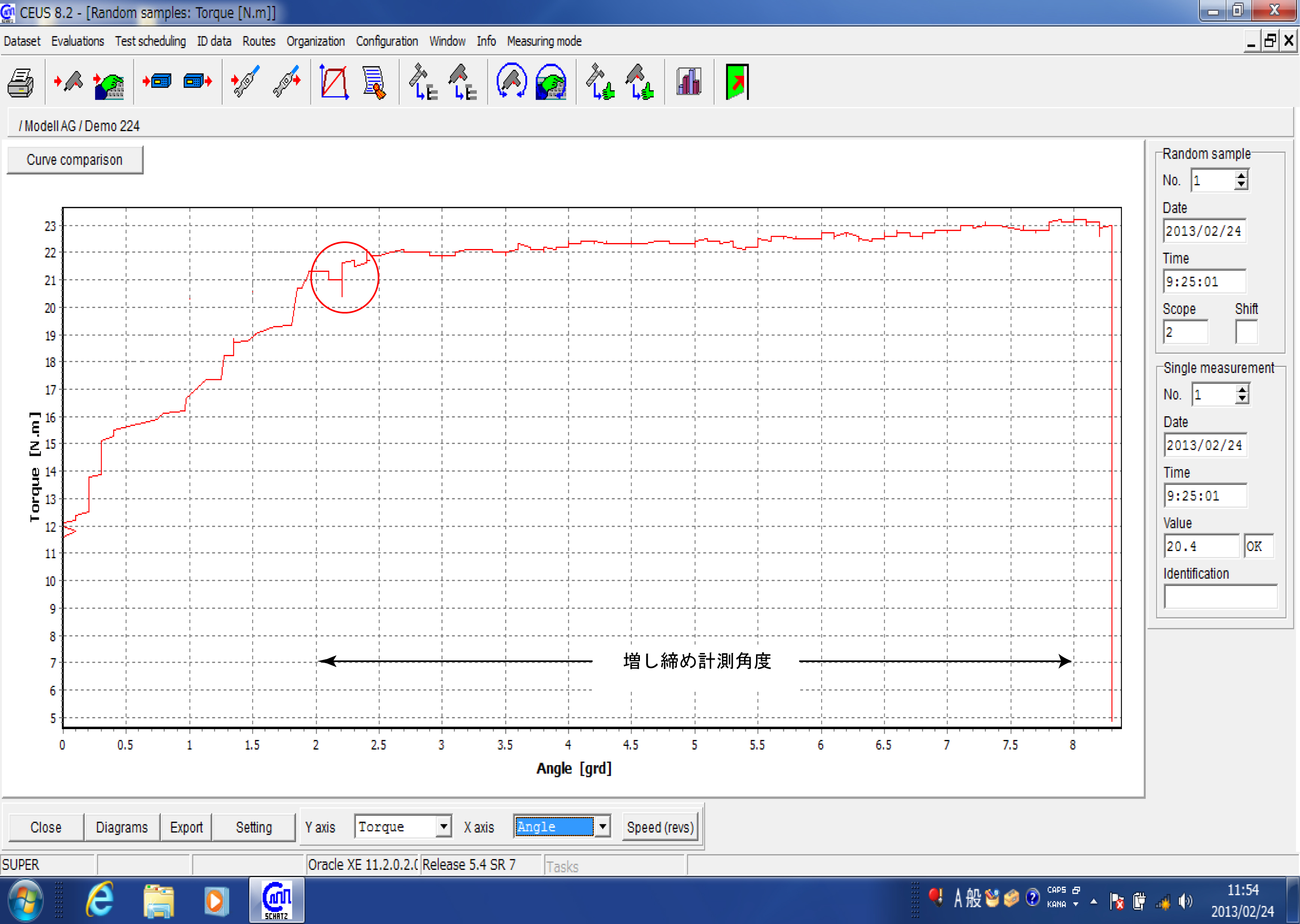Viewport: 1300px width, 924px height.
Task: Increment the Random sample No. spinner
Action: pyautogui.click(x=1241, y=176)
